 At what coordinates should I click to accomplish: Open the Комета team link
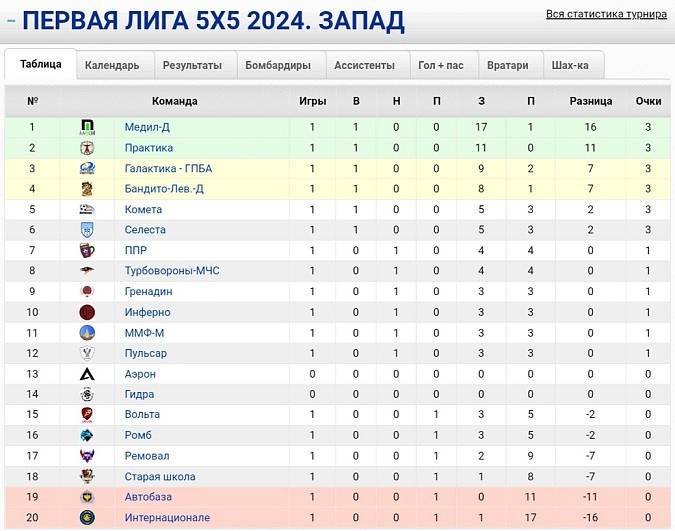(143, 210)
